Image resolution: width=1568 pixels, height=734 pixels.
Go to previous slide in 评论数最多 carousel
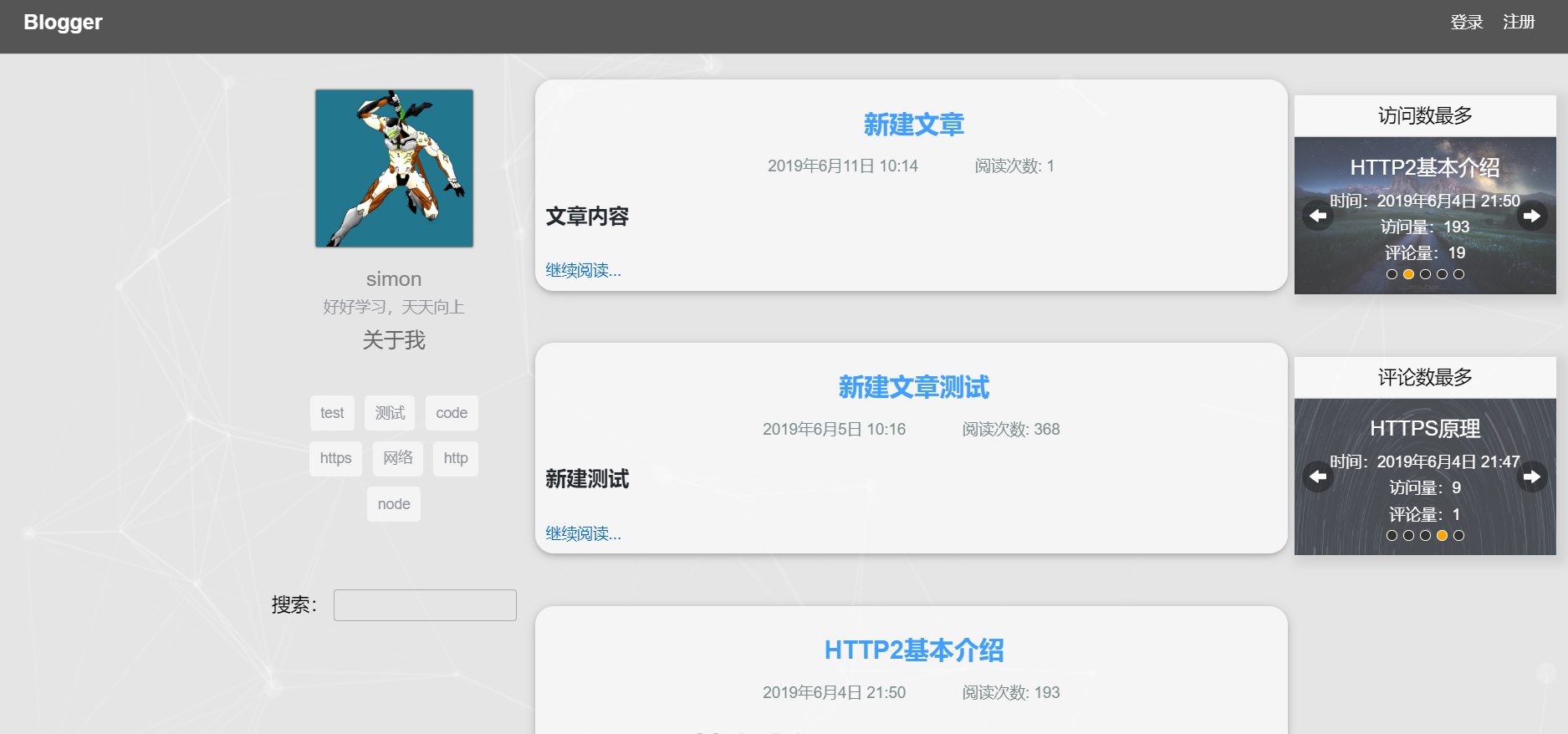[1318, 477]
